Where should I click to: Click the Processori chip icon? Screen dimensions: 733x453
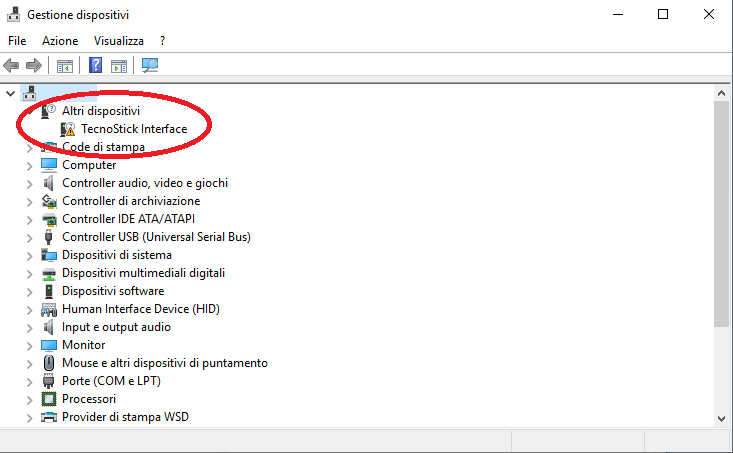click(x=49, y=399)
